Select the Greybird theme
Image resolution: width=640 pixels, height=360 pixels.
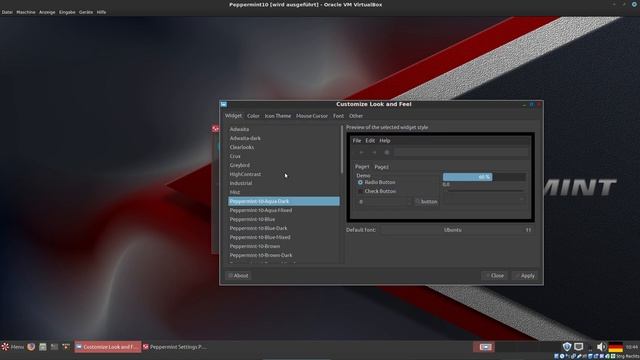click(284, 165)
